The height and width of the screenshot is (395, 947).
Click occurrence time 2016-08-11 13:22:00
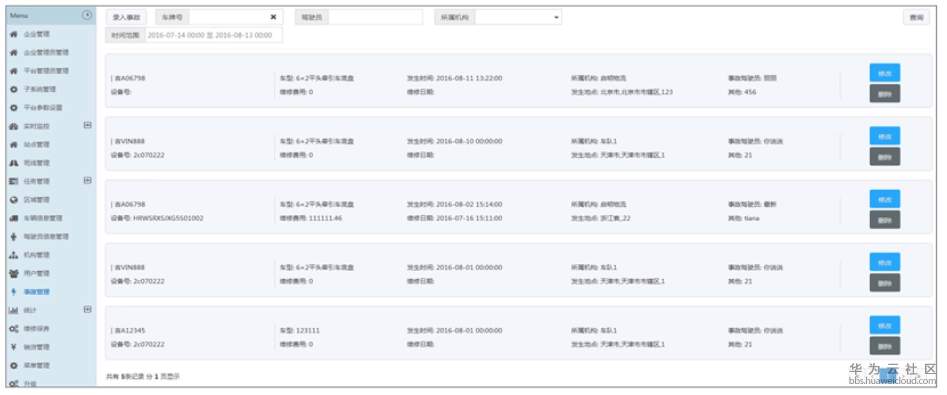point(469,78)
